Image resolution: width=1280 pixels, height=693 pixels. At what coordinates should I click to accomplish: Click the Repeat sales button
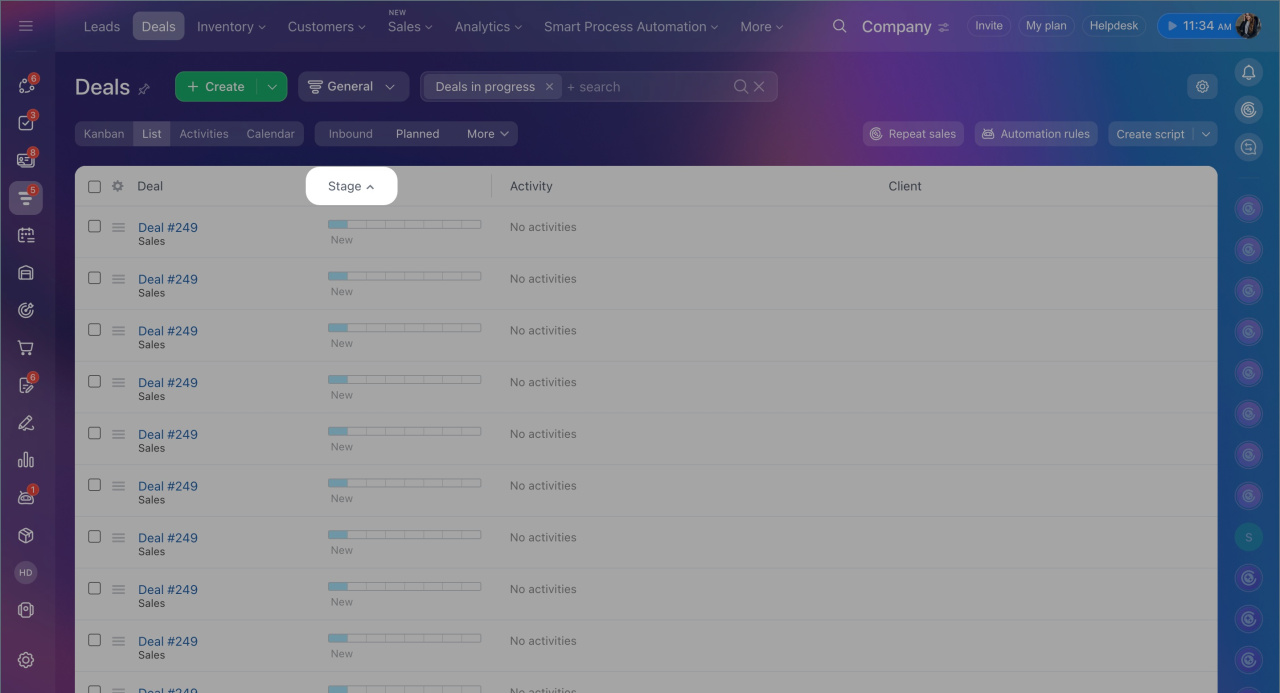912,134
